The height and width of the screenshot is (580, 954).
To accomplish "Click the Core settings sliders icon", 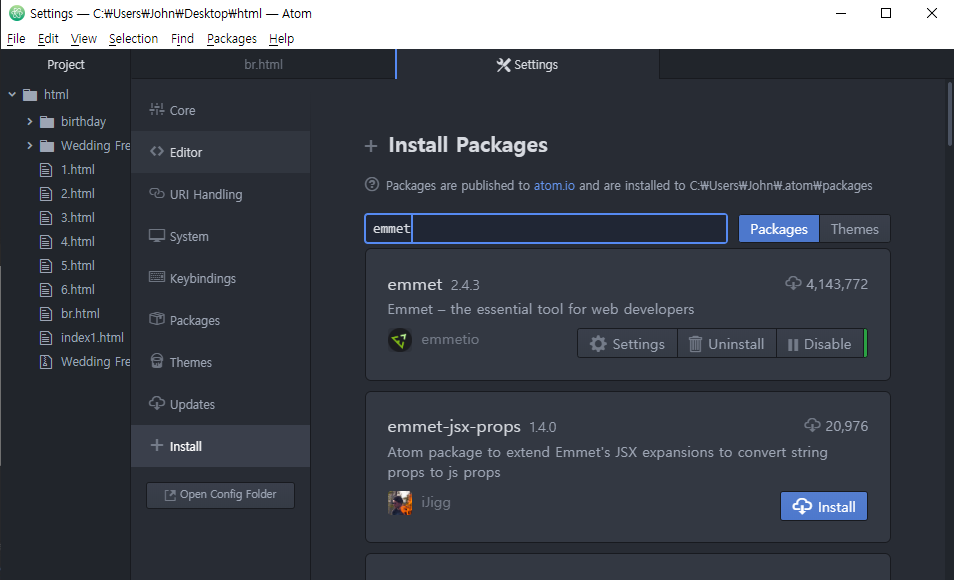I will (156, 110).
